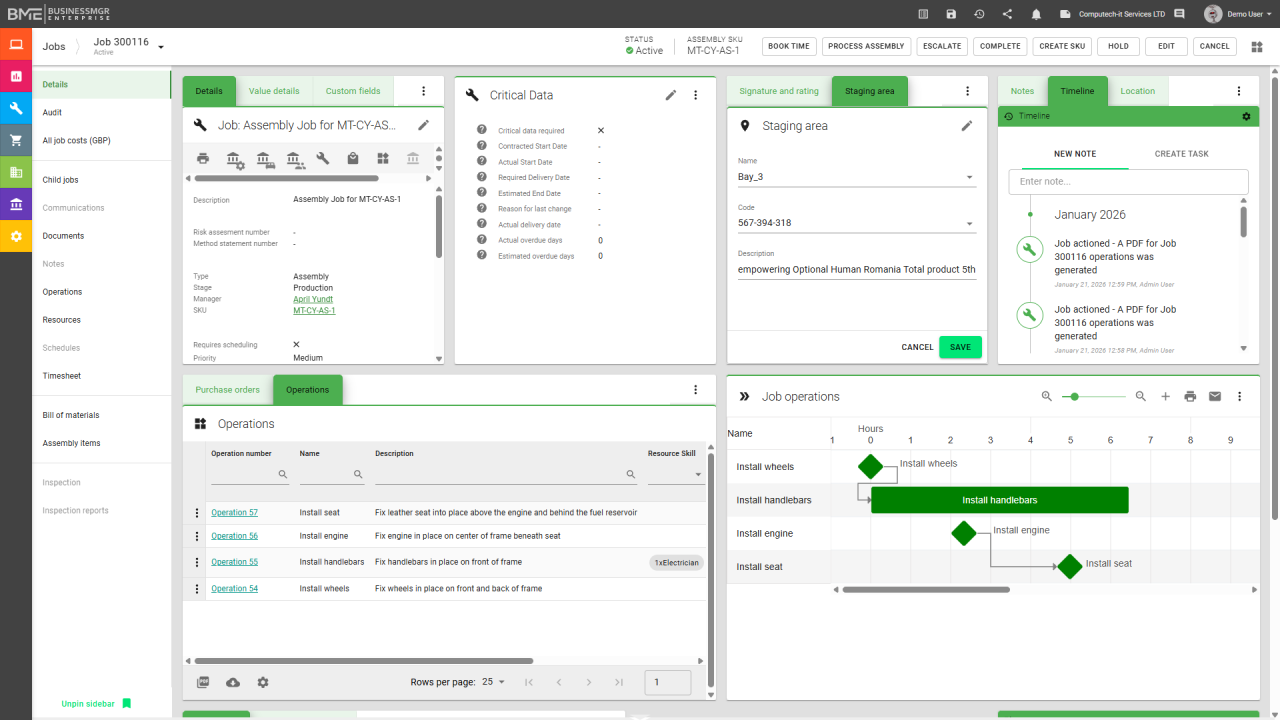The image size is (1280, 720).
Task: Click the orange monitor icon in left rail
Action: pos(16,45)
